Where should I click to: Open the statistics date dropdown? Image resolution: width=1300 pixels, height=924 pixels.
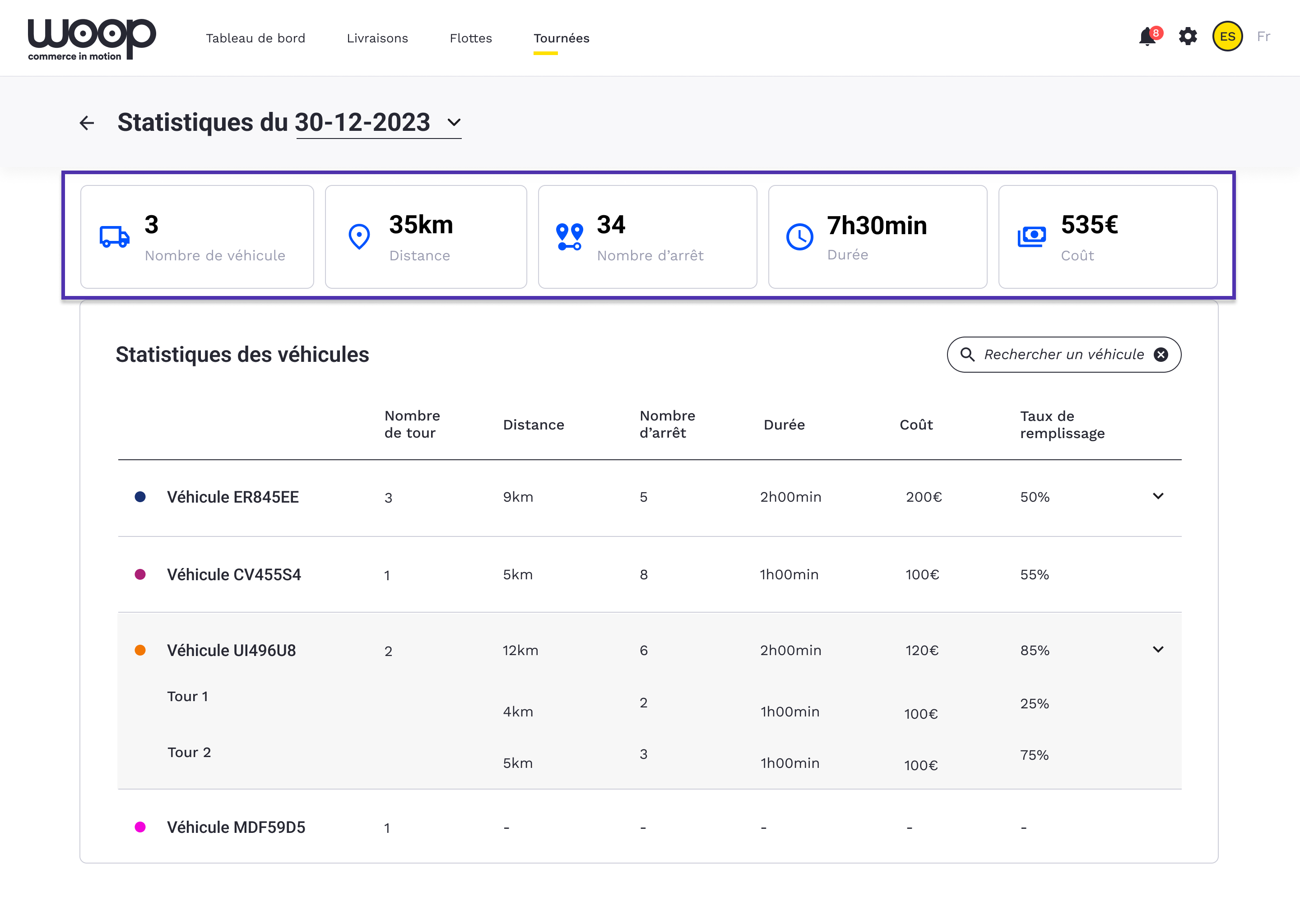click(x=454, y=122)
